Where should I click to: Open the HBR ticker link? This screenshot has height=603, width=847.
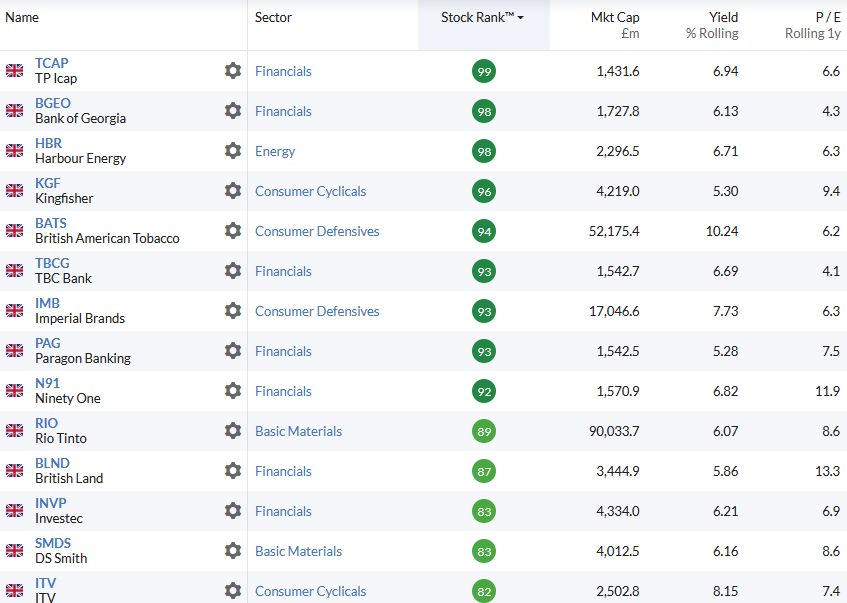point(49,143)
